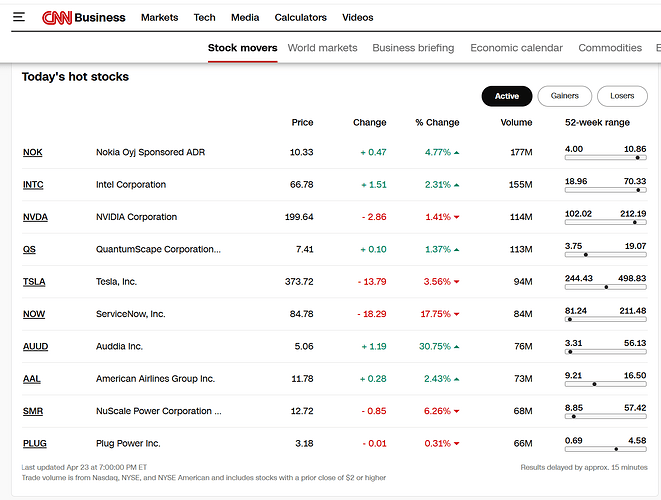
Task: Open the Calculators menu item
Action: (x=300, y=18)
